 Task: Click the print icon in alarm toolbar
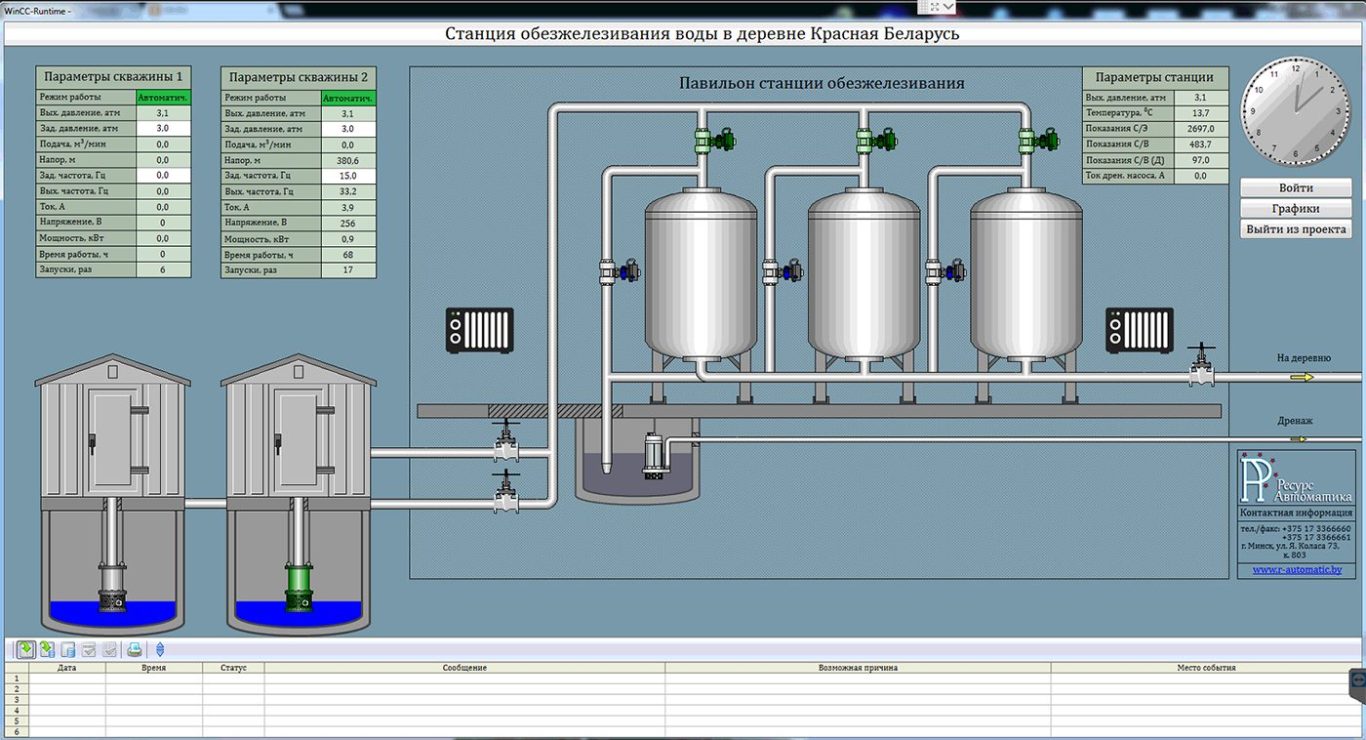[134, 650]
